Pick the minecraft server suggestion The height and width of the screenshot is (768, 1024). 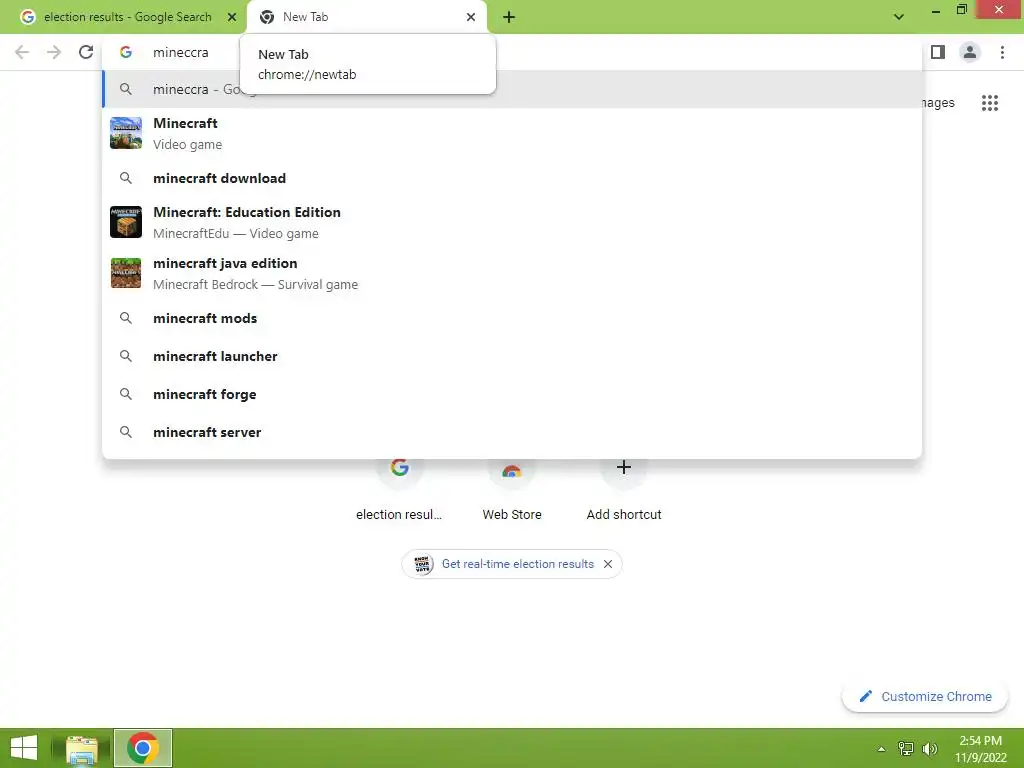tap(512, 432)
